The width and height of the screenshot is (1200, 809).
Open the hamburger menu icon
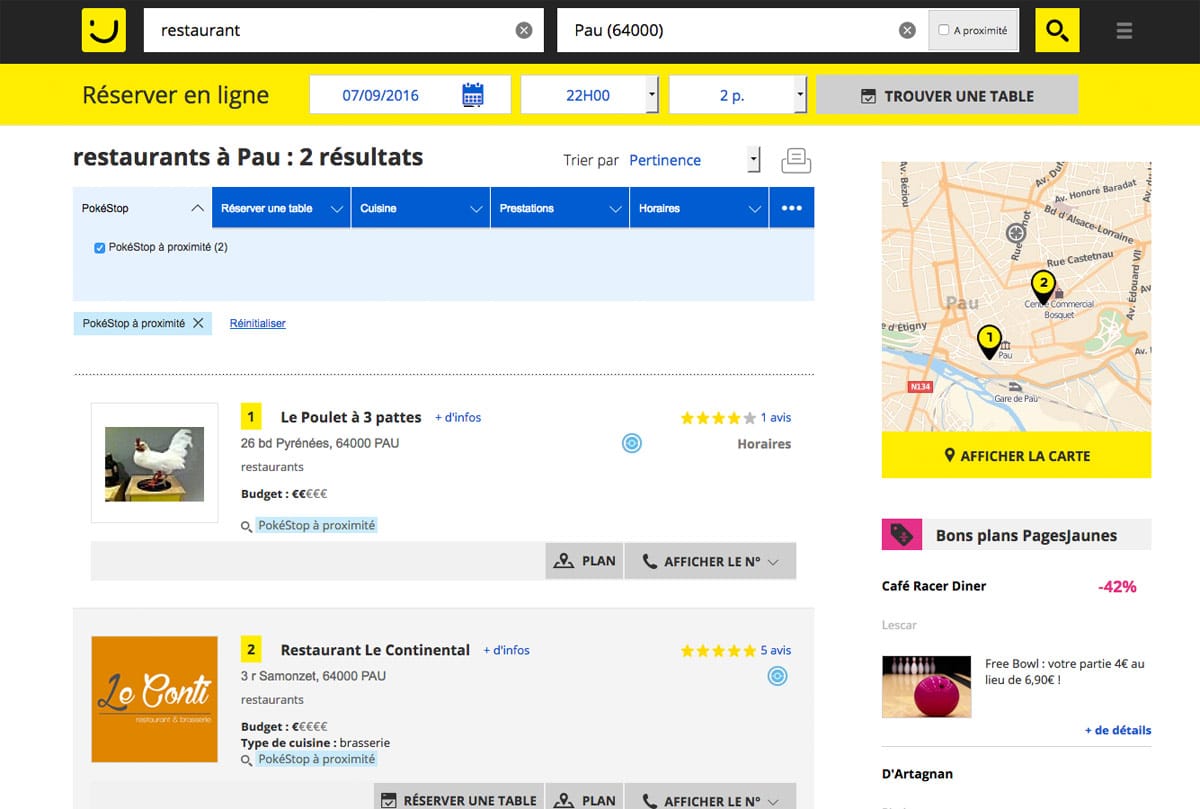pyautogui.click(x=1125, y=30)
